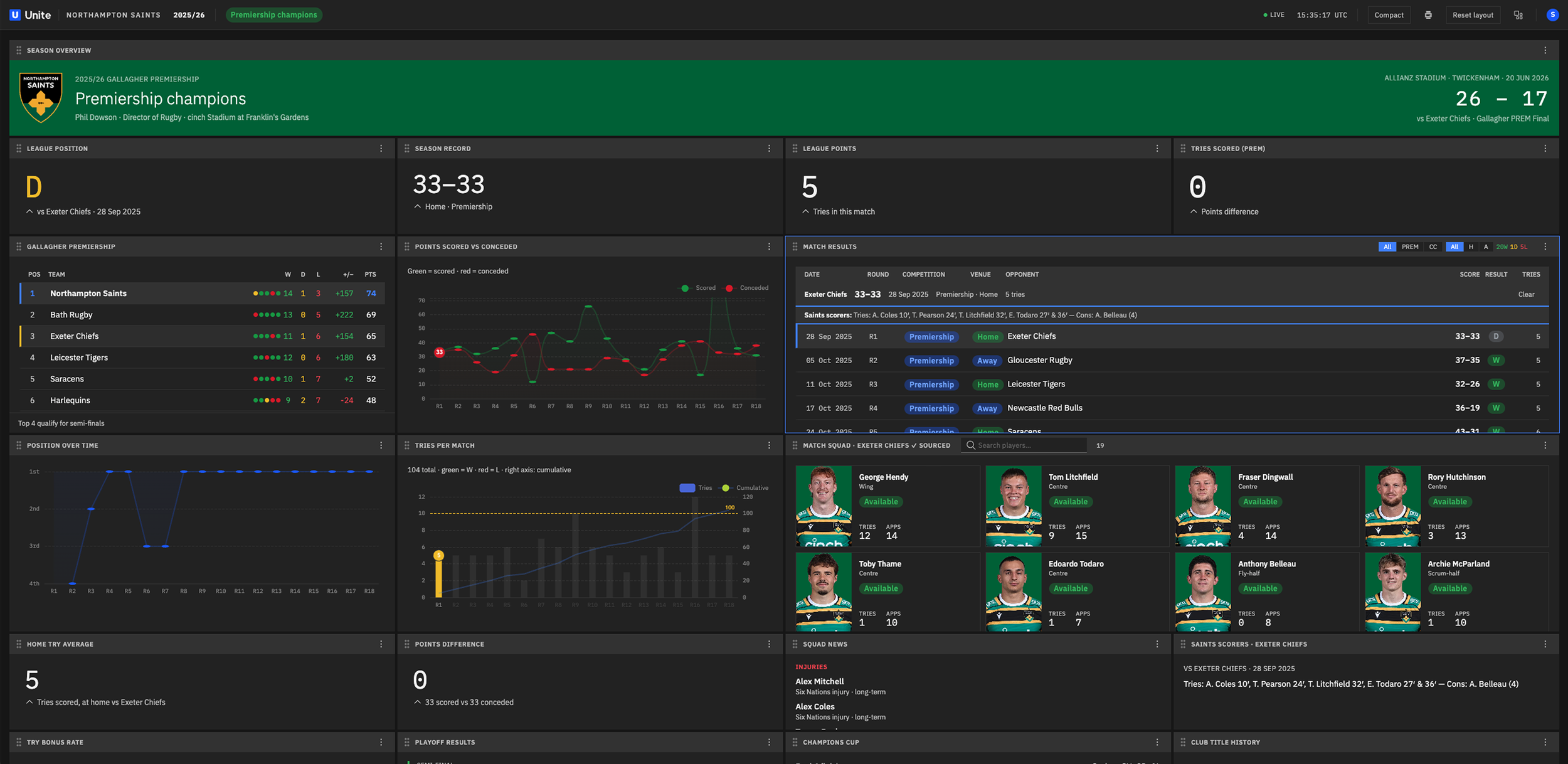
Task: Open the widget layout manager icon
Action: (1518, 15)
